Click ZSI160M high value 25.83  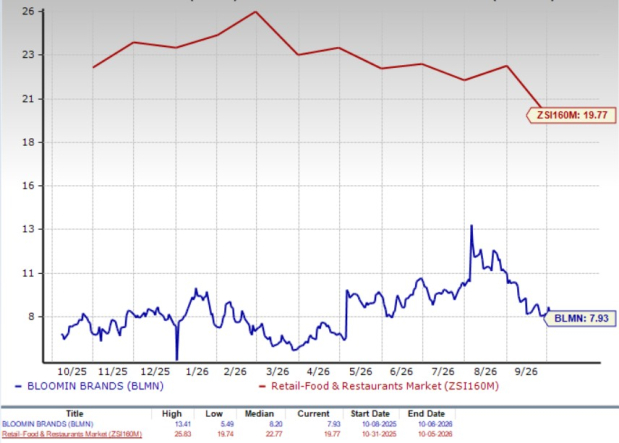pos(183,434)
